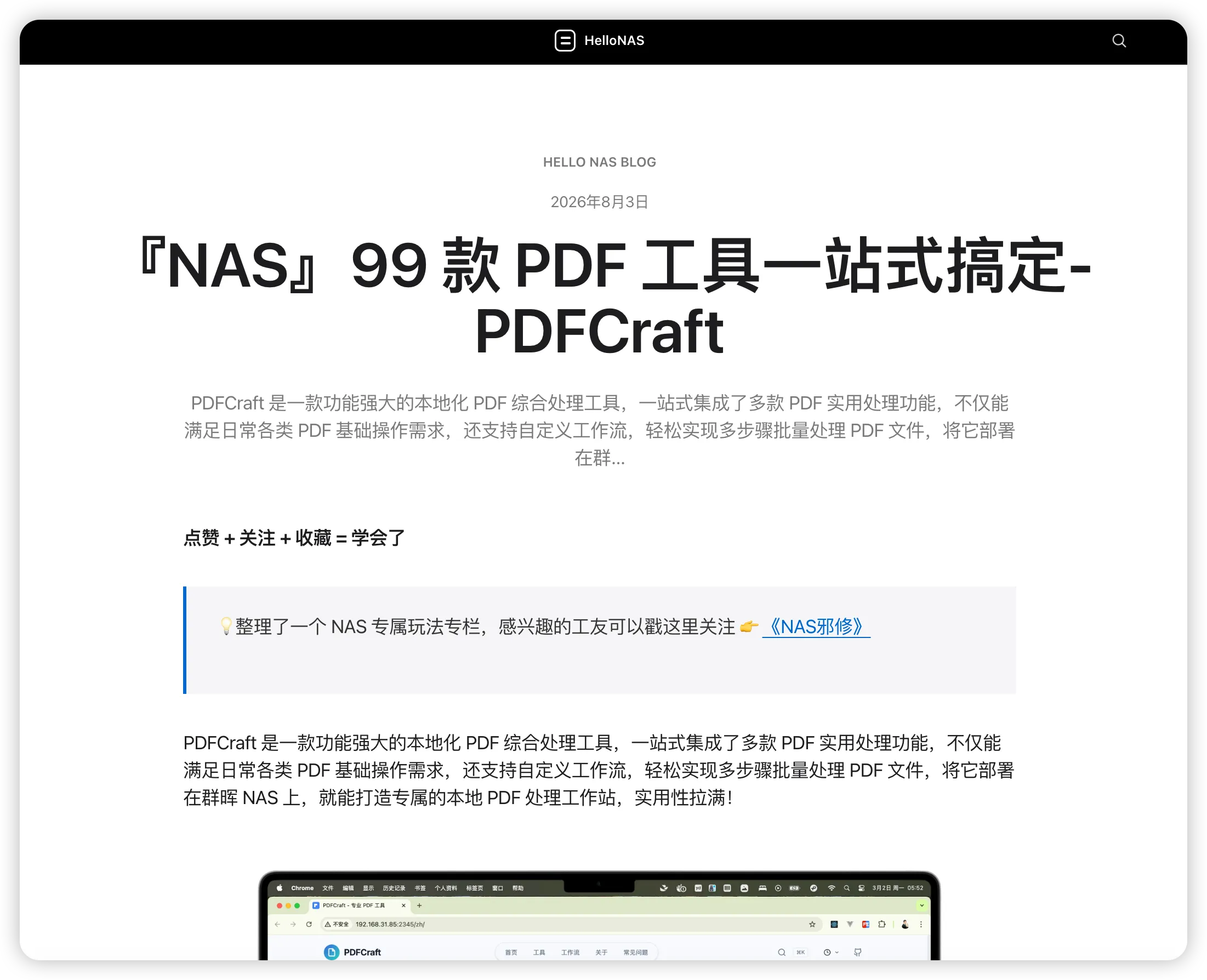Go to 工具 in PDFCraft navigation
The height and width of the screenshot is (980, 1207).
click(x=539, y=953)
